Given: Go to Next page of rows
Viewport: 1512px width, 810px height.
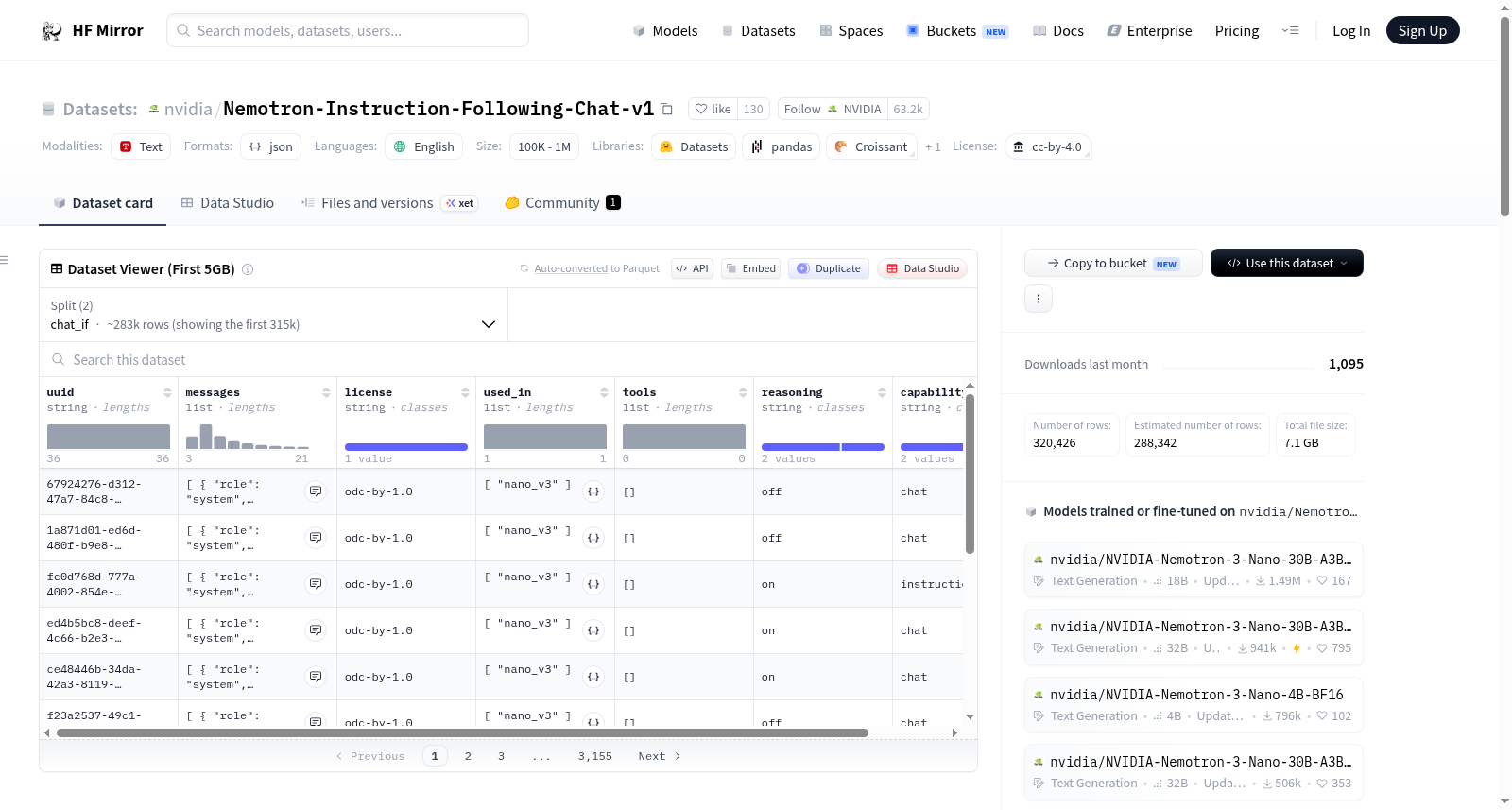Looking at the screenshot, I should (659, 756).
